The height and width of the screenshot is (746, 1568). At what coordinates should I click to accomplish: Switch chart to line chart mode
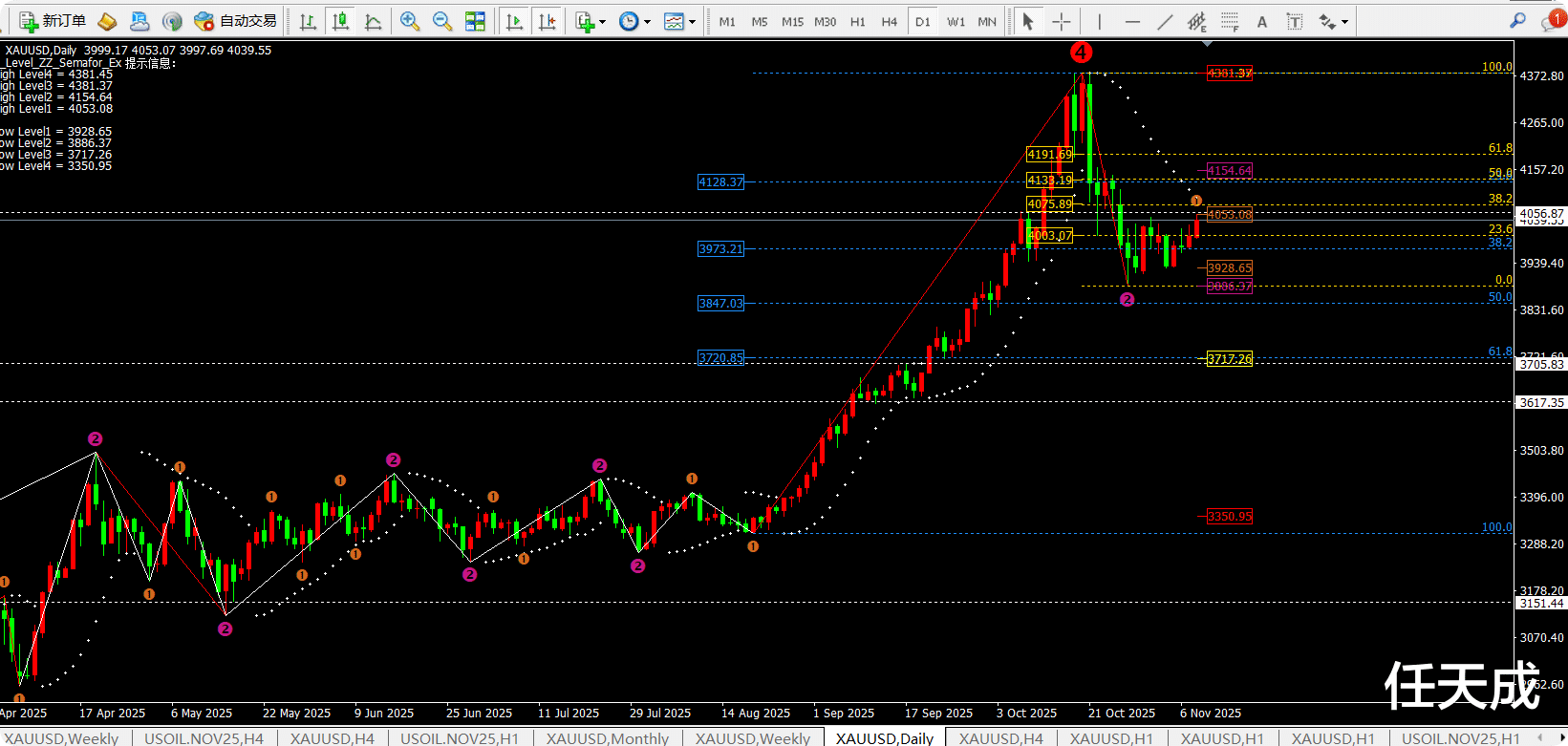click(373, 20)
